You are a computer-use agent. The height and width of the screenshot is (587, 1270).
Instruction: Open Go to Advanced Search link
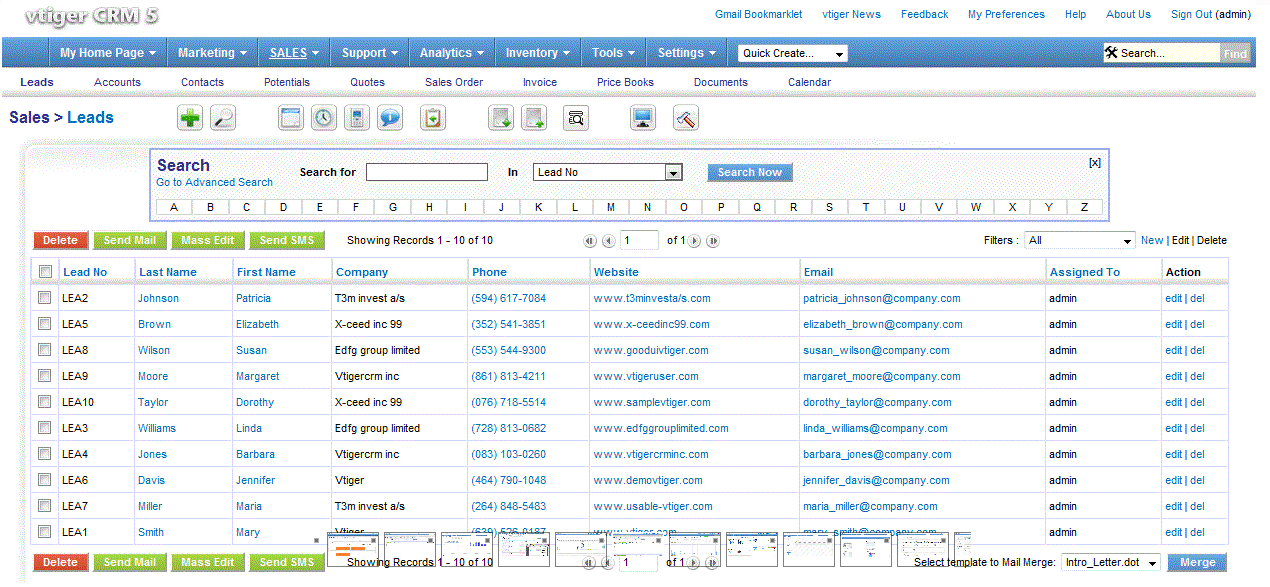[214, 183]
